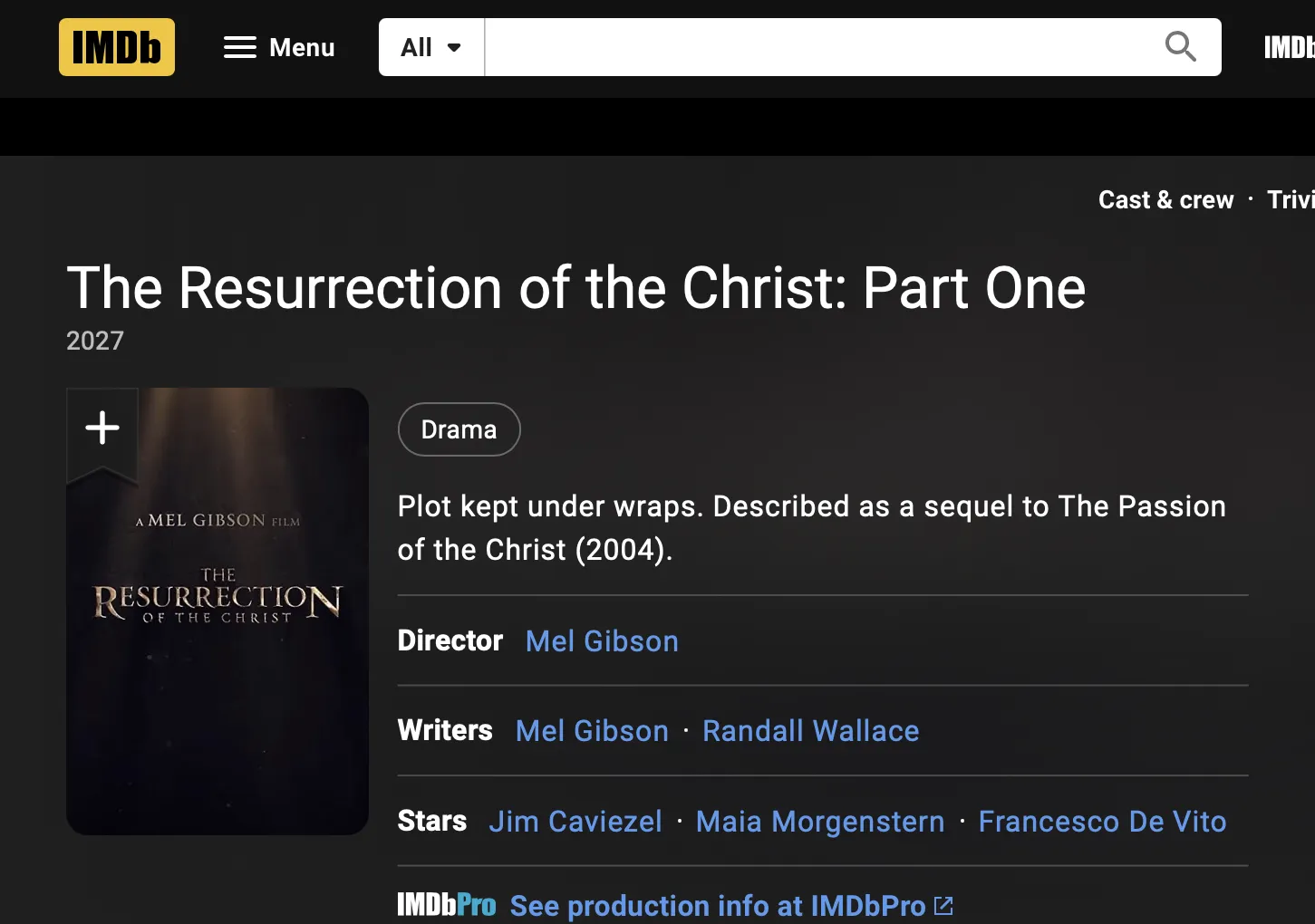The image size is (1315, 924).
Task: Select the Drama genre chip
Action: coord(459,429)
